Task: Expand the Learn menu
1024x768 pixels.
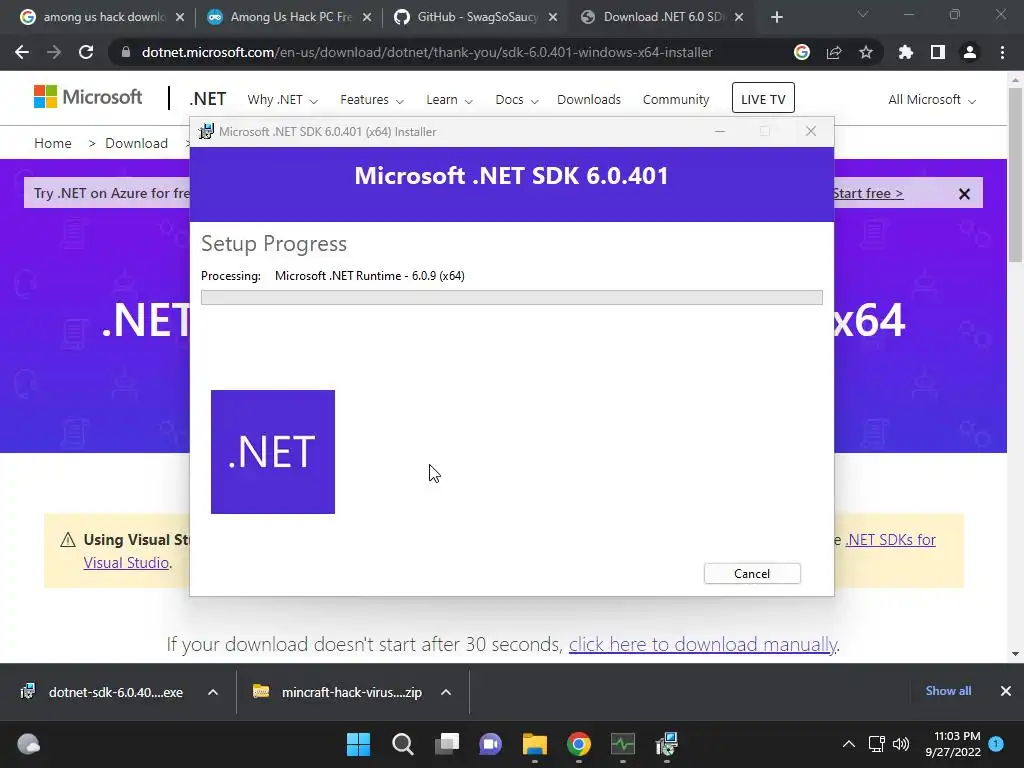Action: 449,100
